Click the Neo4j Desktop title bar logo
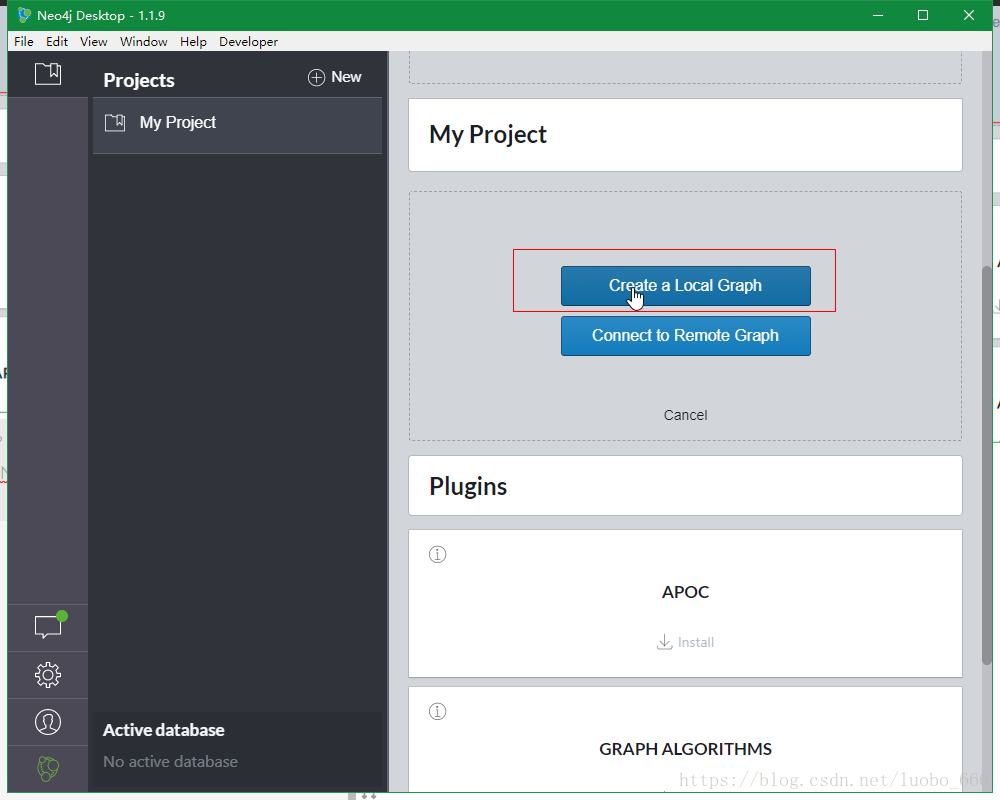 click(x=24, y=15)
